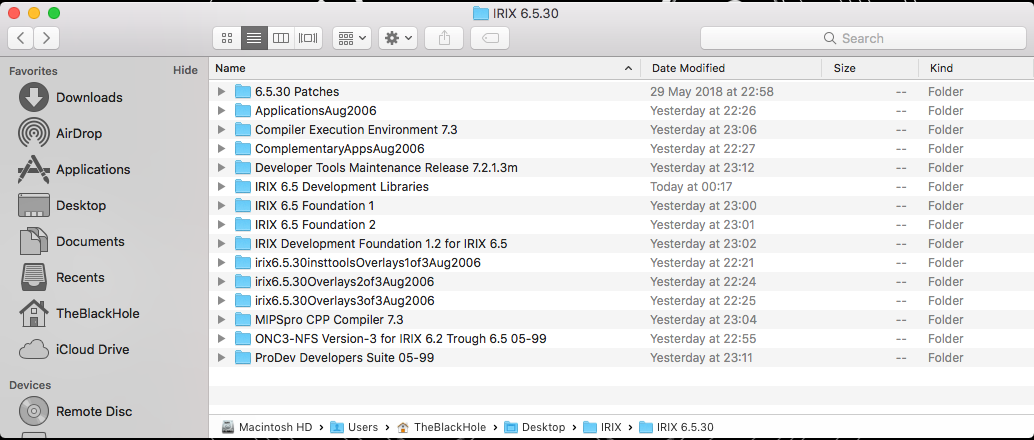
Task: Select irix6.5.30insttoolsOverlays1of3Aug2006 folder icon
Action: click(243, 263)
